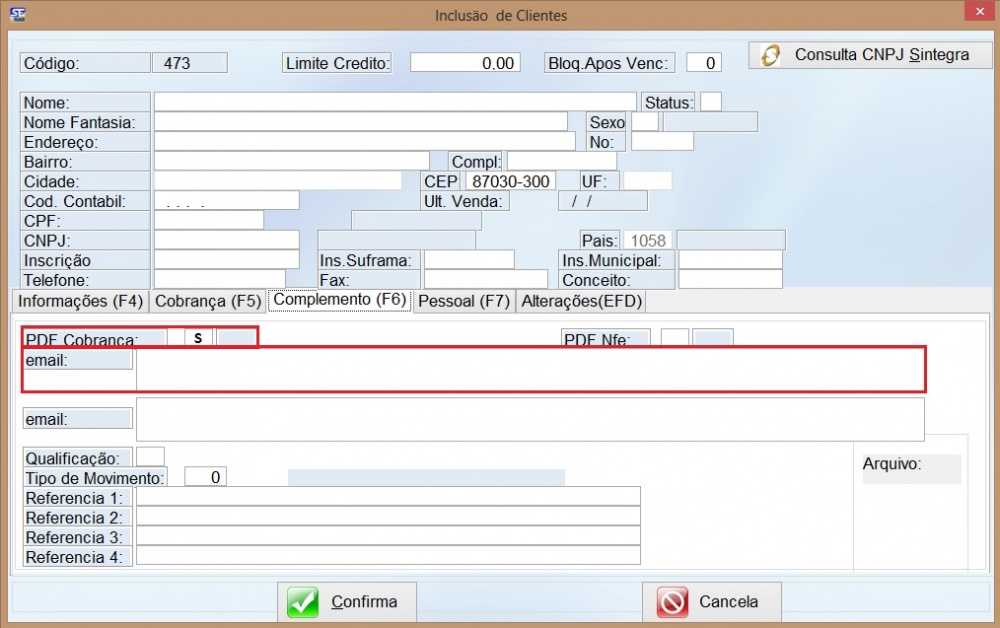Click the PDF Cobrança field with S
Screen dimensions: 1000x628
click(198, 338)
